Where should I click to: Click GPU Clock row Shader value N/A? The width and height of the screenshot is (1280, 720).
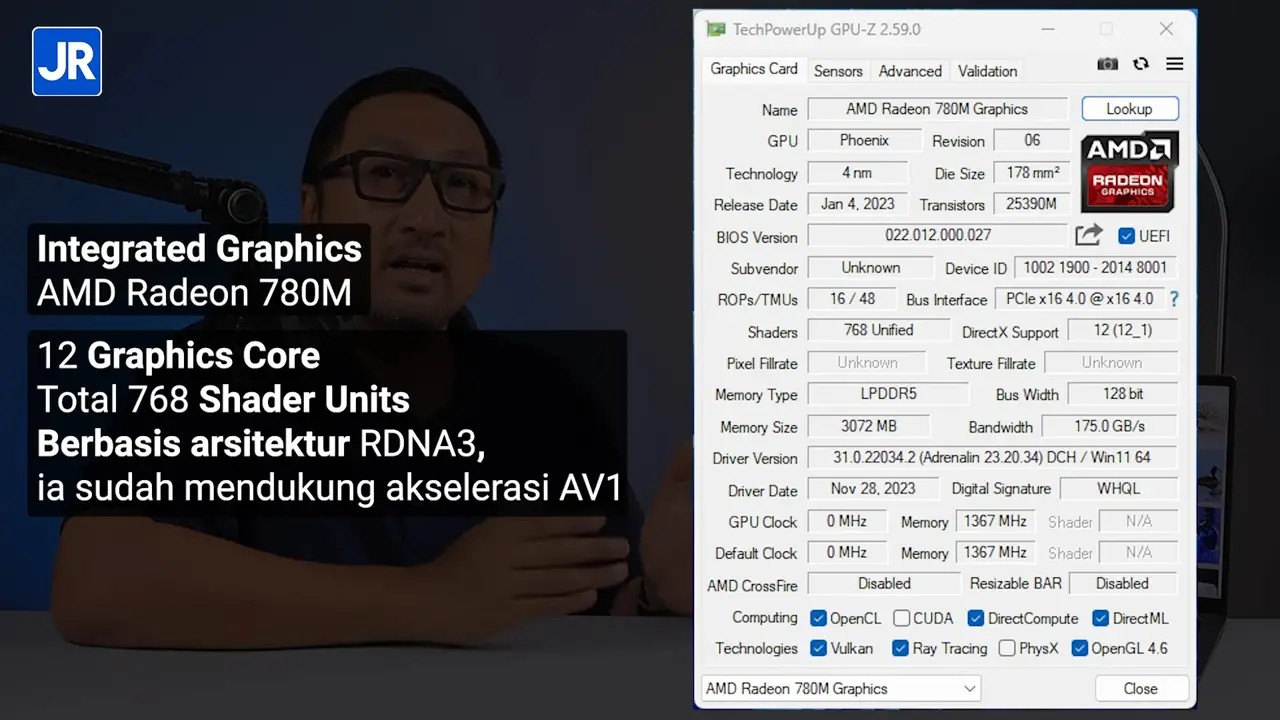1138,521
